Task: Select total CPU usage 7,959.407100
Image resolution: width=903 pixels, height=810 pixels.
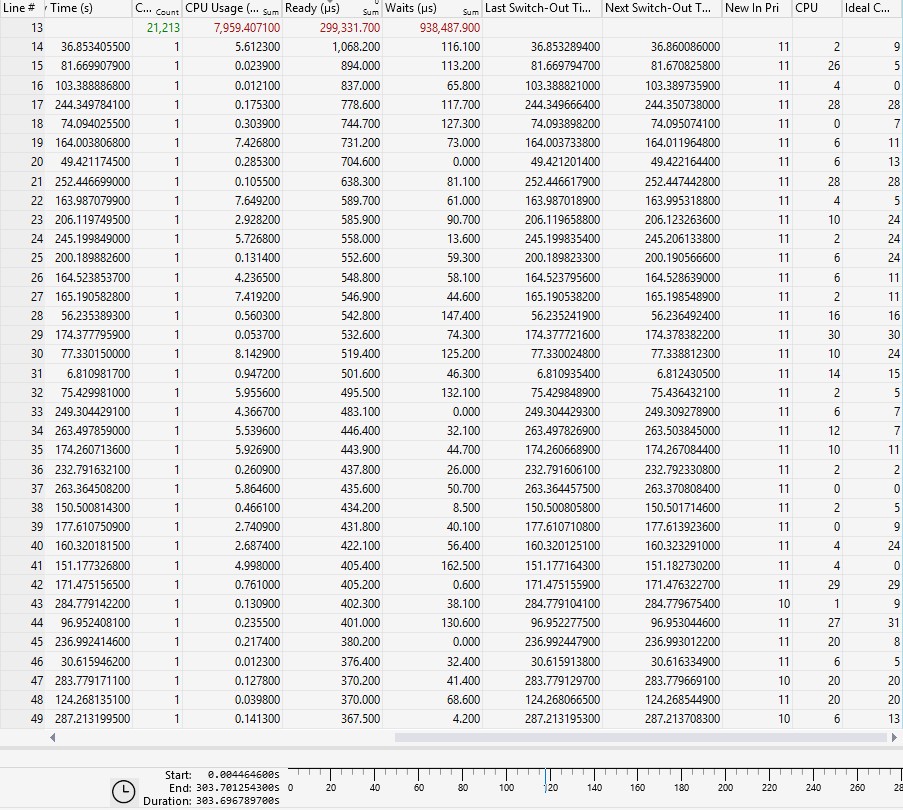Action: (247, 28)
